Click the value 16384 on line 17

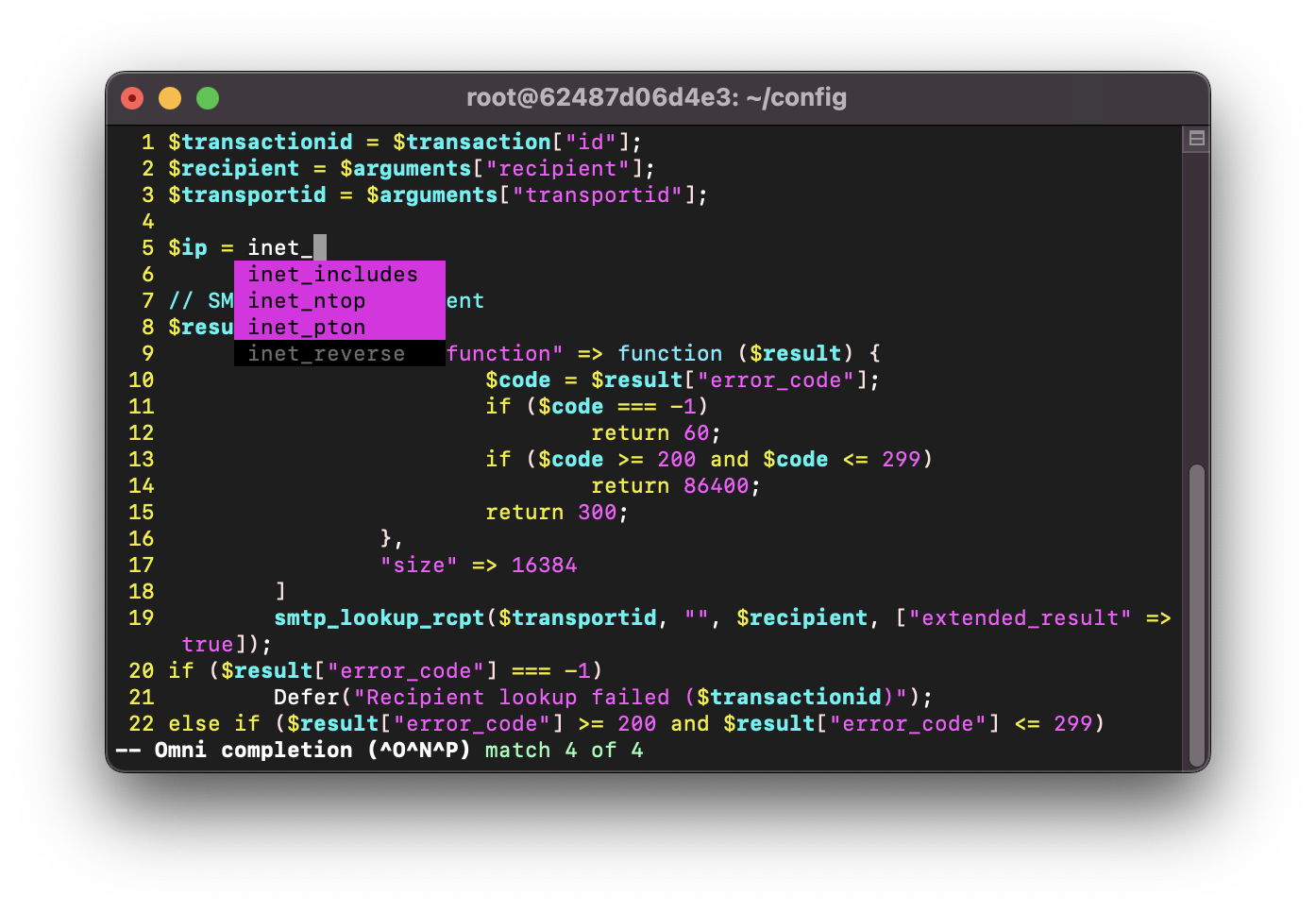[x=545, y=565]
